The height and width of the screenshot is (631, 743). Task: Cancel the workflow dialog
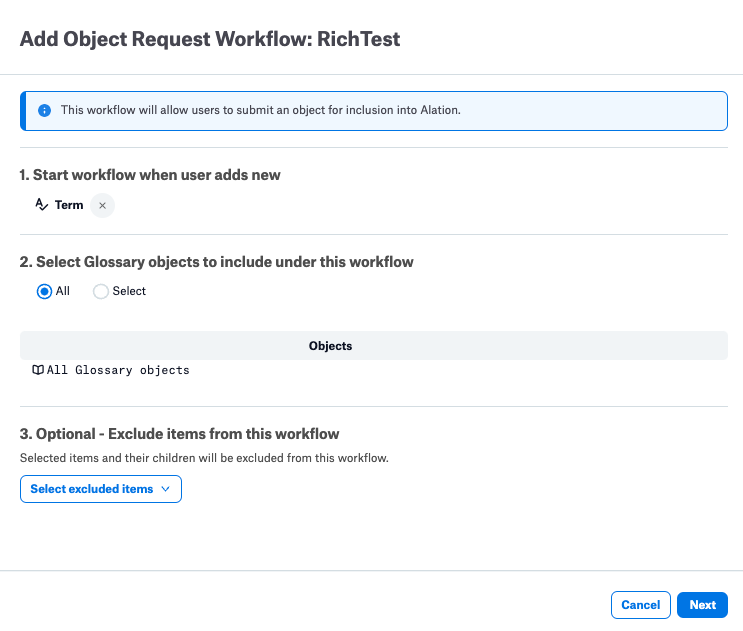641,605
